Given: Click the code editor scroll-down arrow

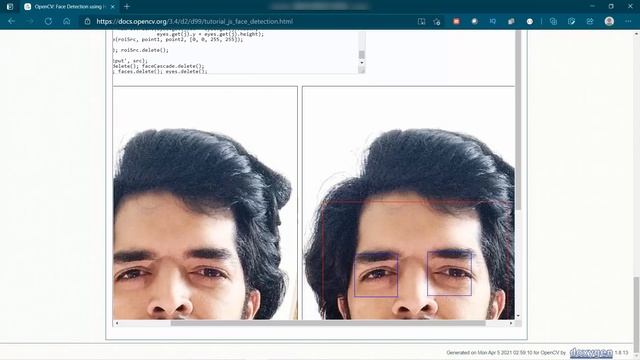Looking at the screenshot, I should (361, 63).
